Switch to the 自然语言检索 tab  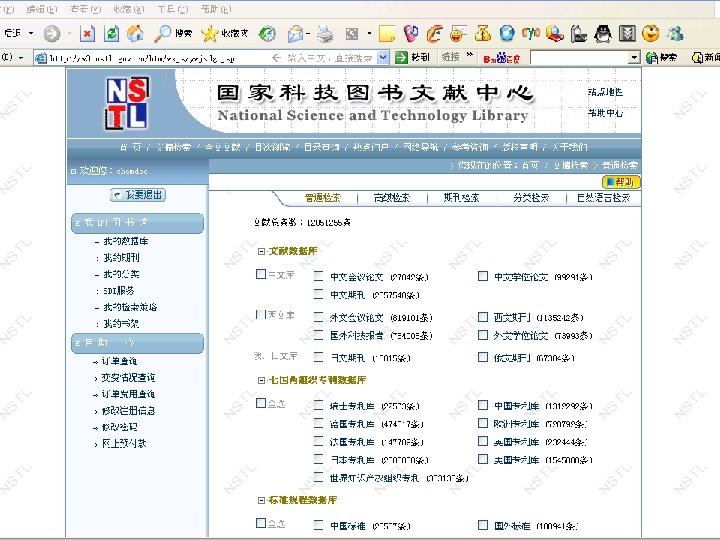[603, 198]
